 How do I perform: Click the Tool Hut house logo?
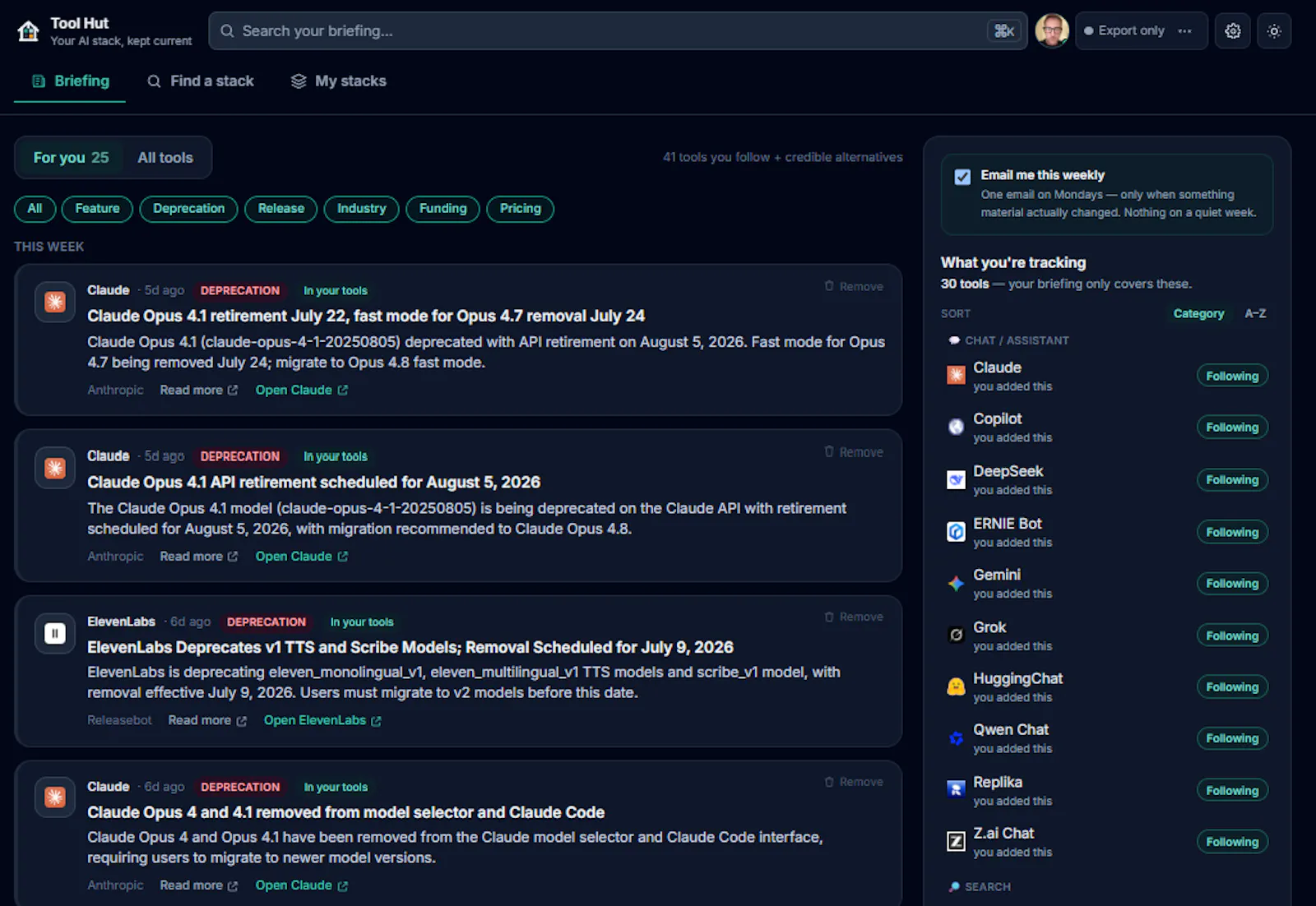29,31
